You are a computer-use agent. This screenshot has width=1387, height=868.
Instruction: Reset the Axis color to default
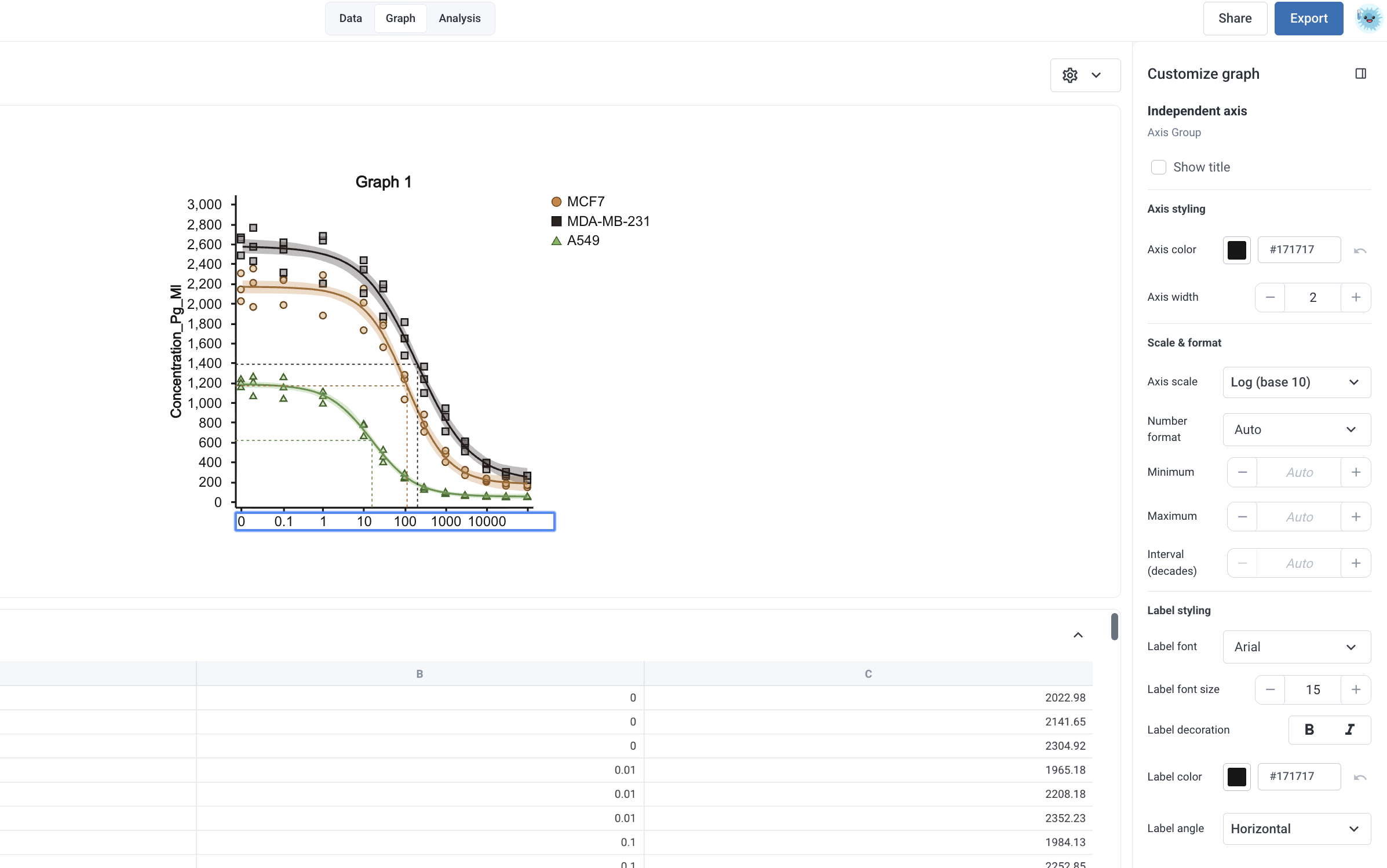pos(1360,250)
